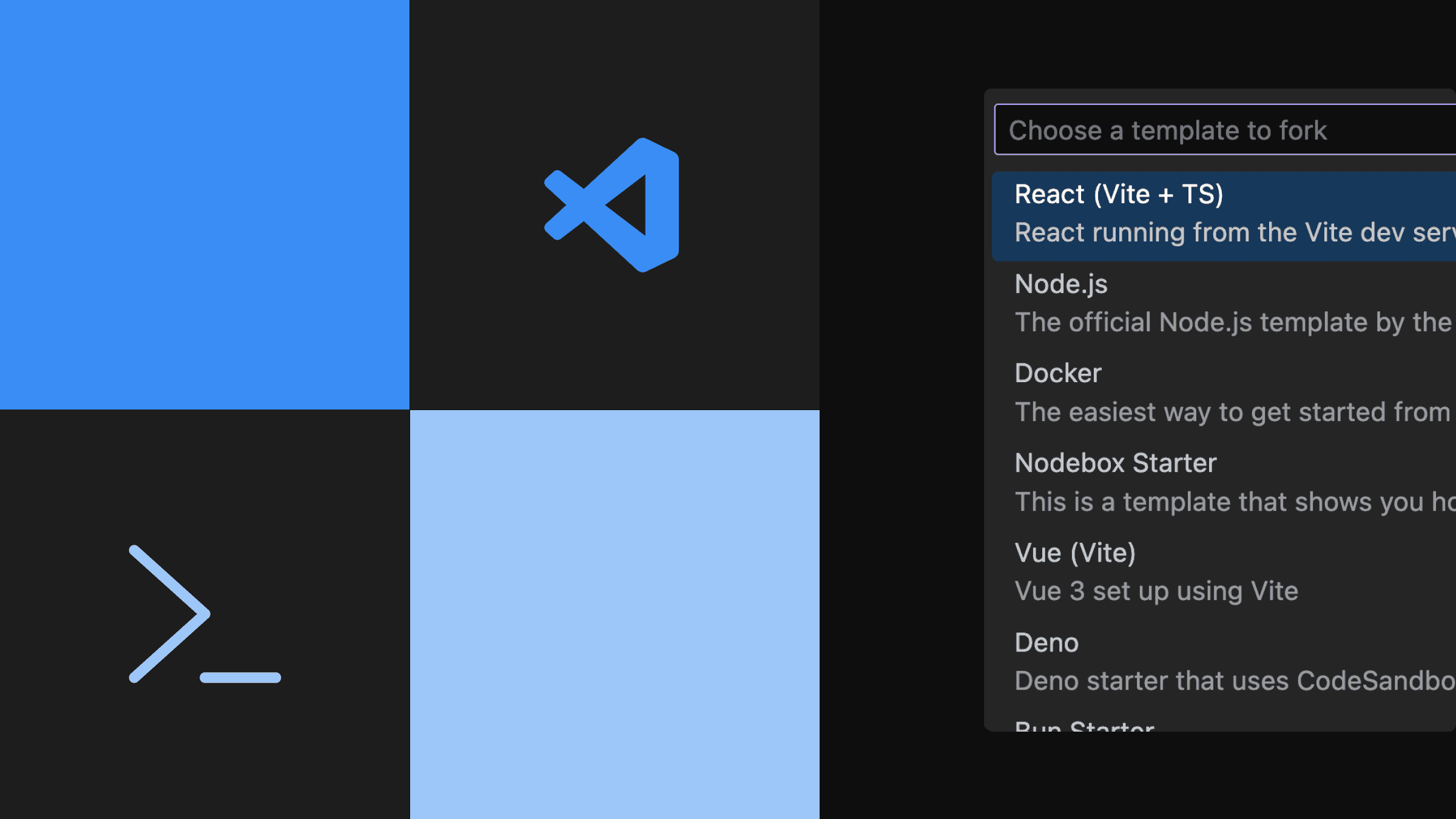Click the Vue 3 set up description text
Viewport: 1456px width, 819px height.
coord(1156,590)
